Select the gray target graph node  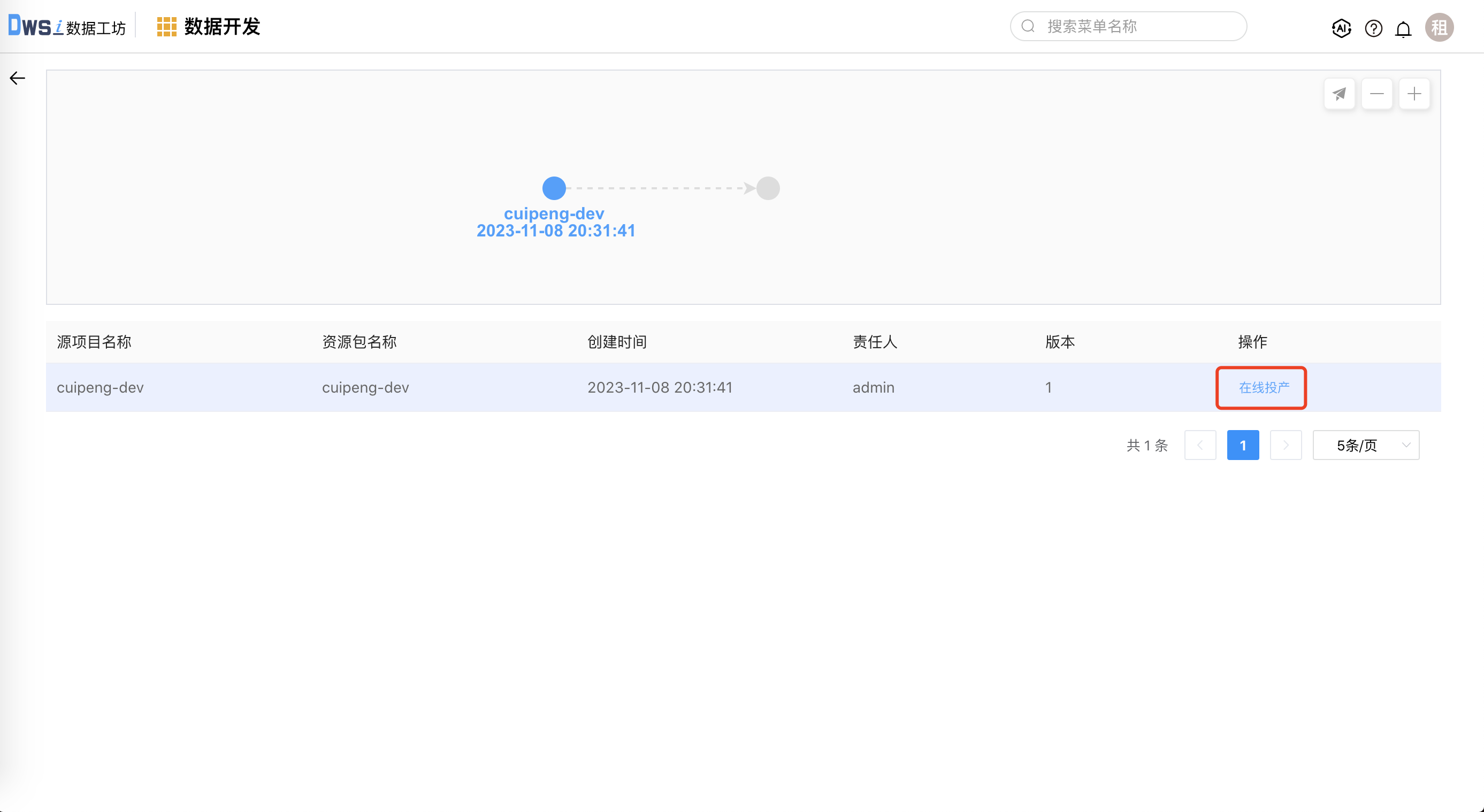click(x=768, y=188)
